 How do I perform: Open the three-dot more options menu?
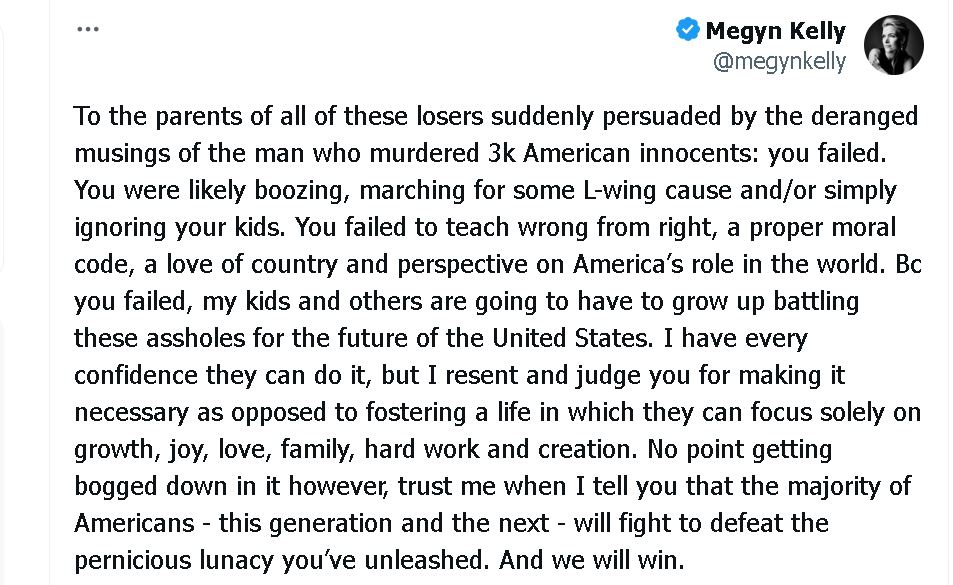tap(88, 29)
